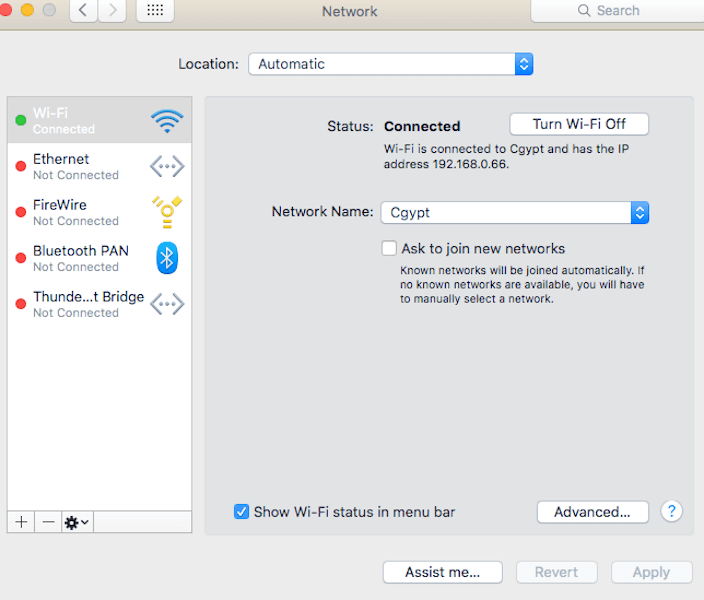Open the help question mark button
The height and width of the screenshot is (600, 704).
[672, 511]
